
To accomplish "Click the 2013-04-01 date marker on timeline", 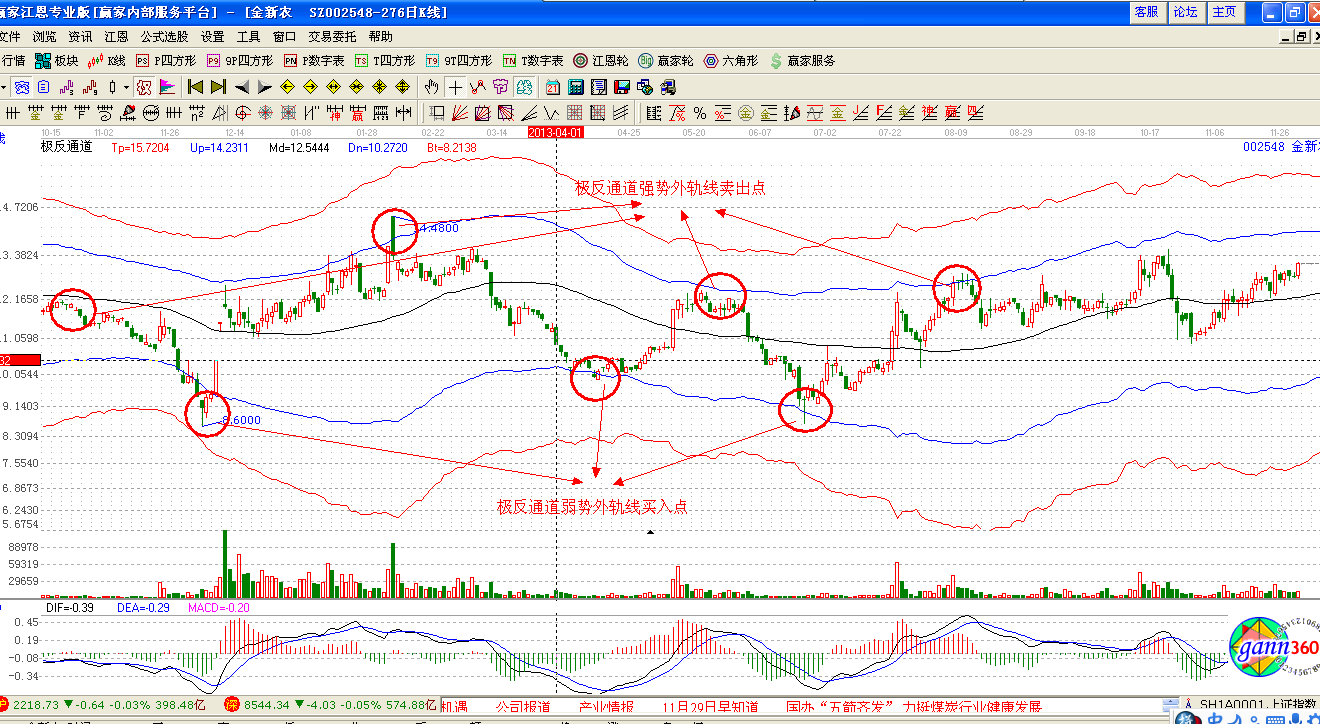I will [x=555, y=132].
